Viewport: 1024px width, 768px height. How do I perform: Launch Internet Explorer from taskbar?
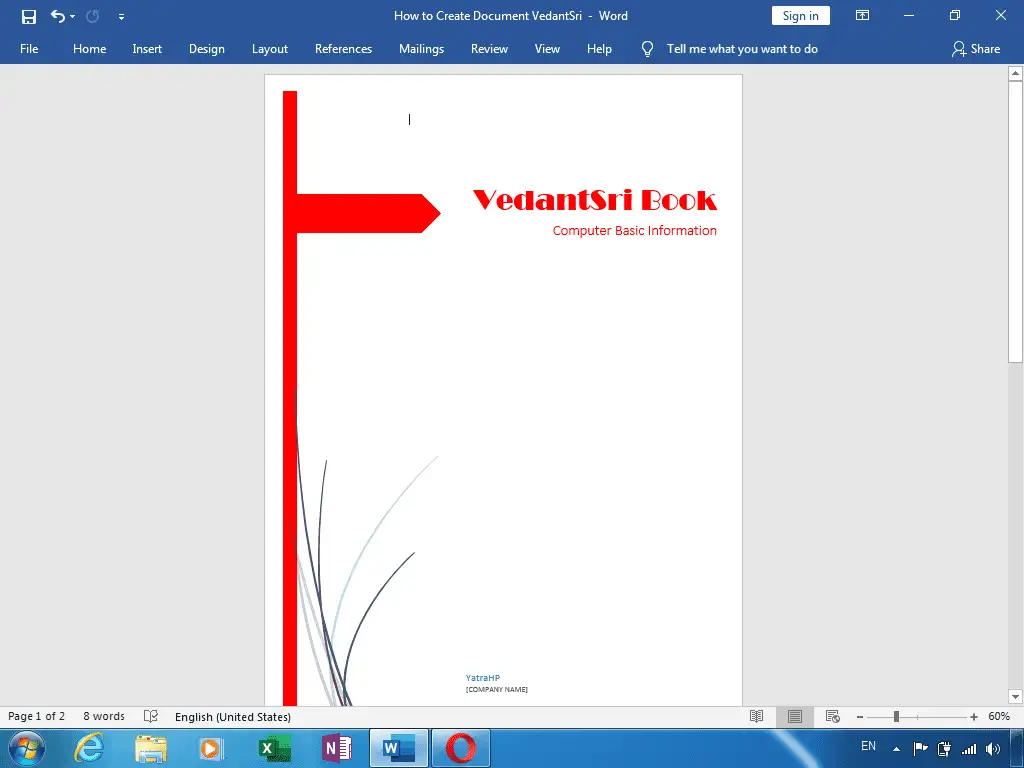pyautogui.click(x=89, y=748)
